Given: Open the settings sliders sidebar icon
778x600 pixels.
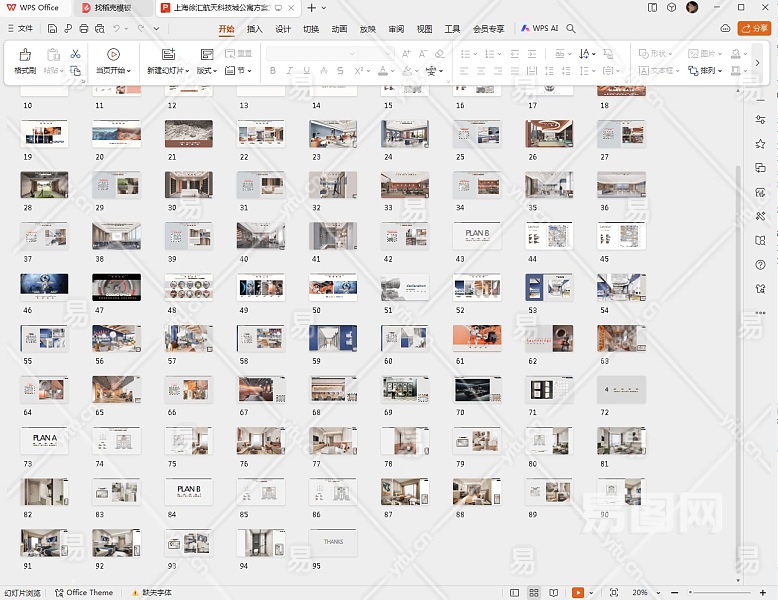Looking at the screenshot, I should coord(760,120).
